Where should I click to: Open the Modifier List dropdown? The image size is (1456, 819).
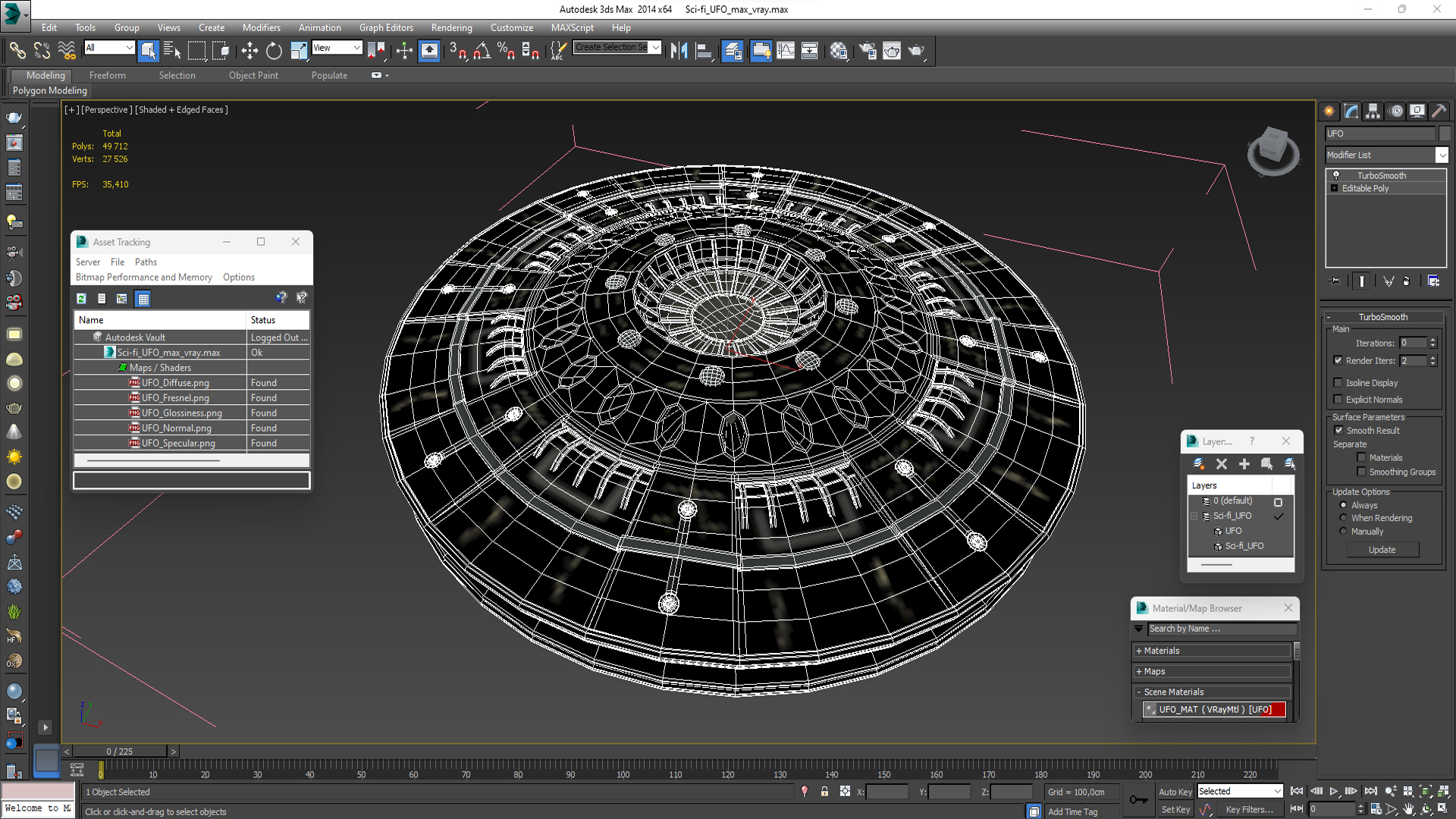pyautogui.click(x=1442, y=155)
